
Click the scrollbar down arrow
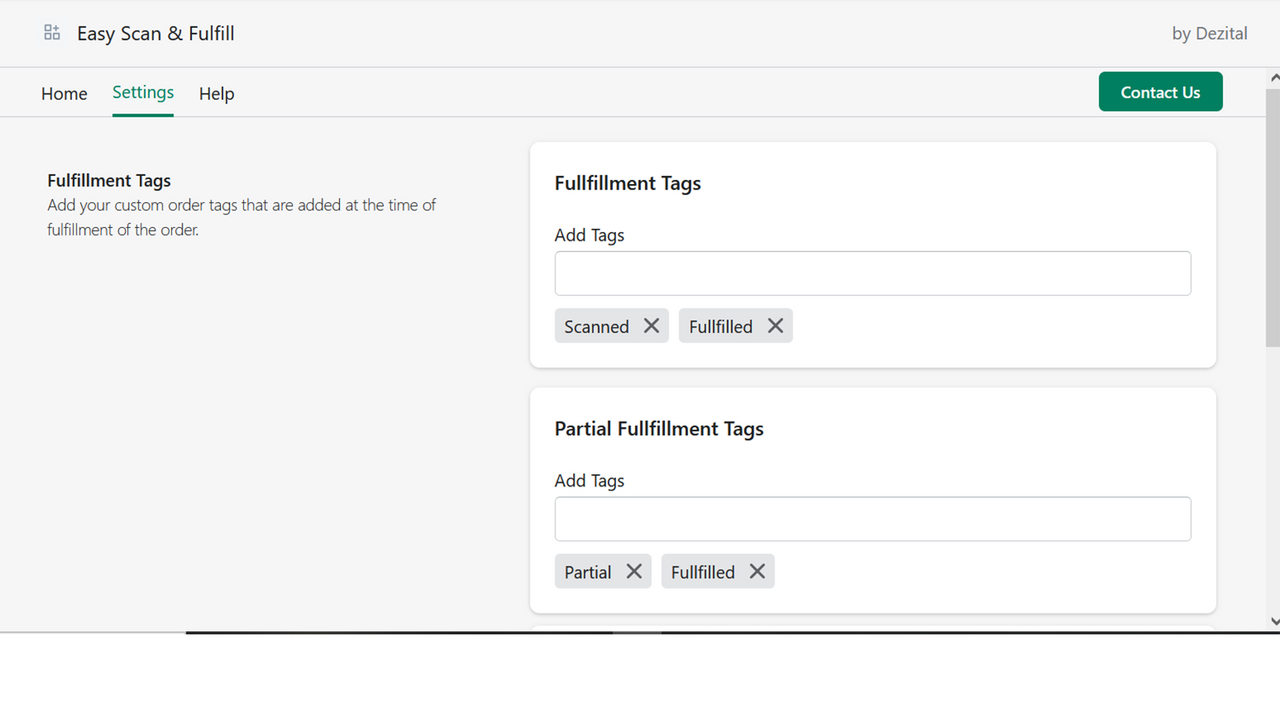click(x=1271, y=621)
